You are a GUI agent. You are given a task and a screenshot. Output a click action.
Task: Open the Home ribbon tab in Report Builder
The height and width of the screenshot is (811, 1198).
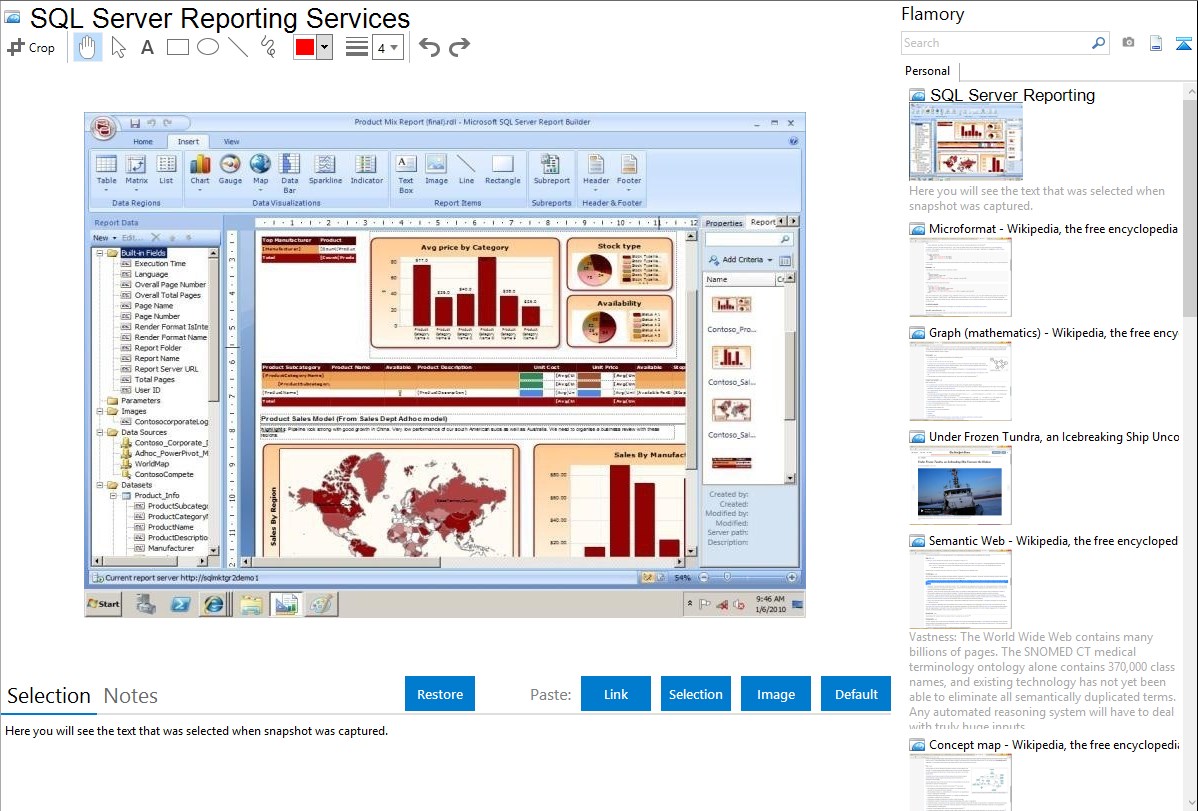[143, 141]
